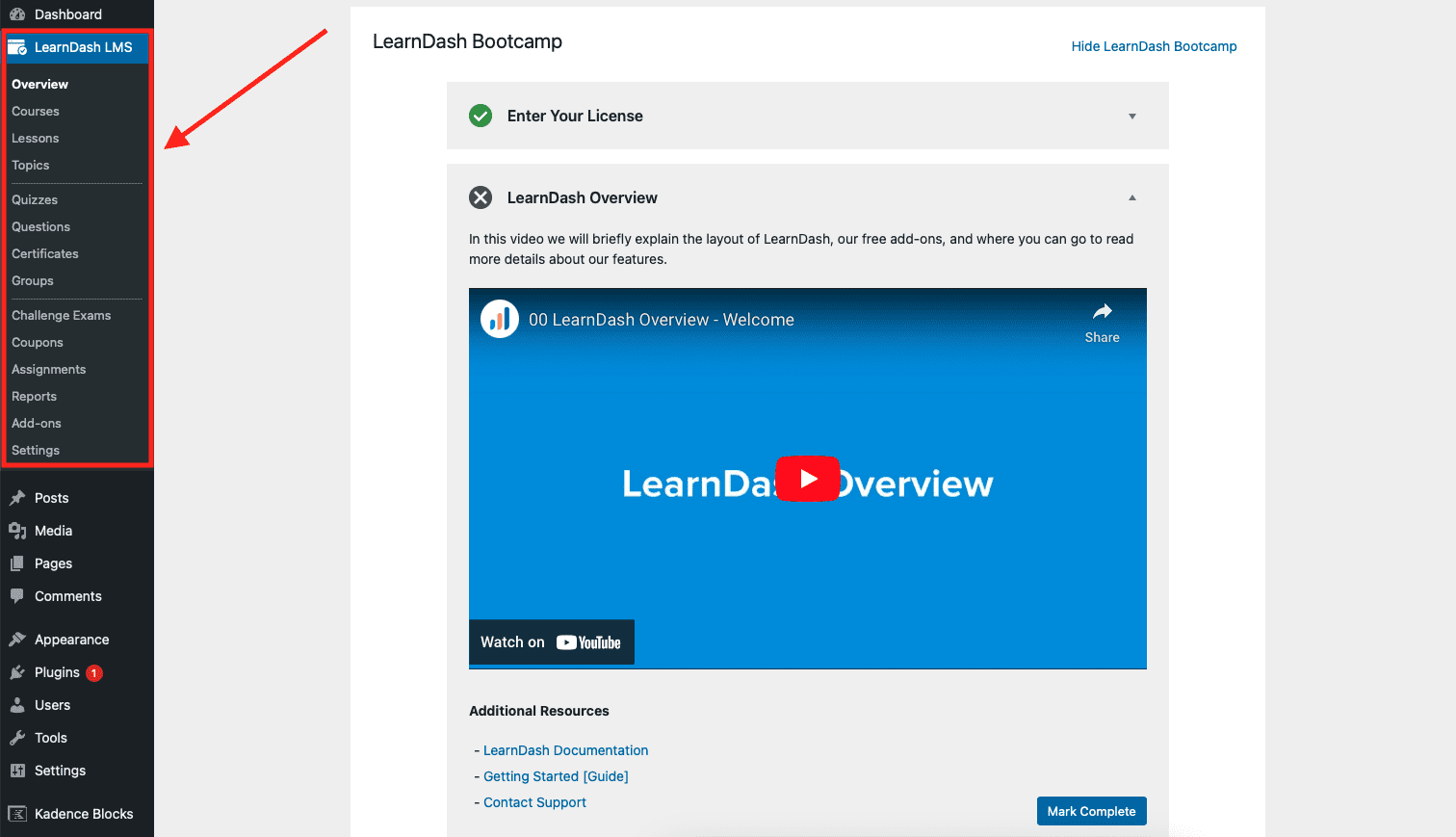Click the Posts pushpin icon

pyautogui.click(x=17, y=498)
